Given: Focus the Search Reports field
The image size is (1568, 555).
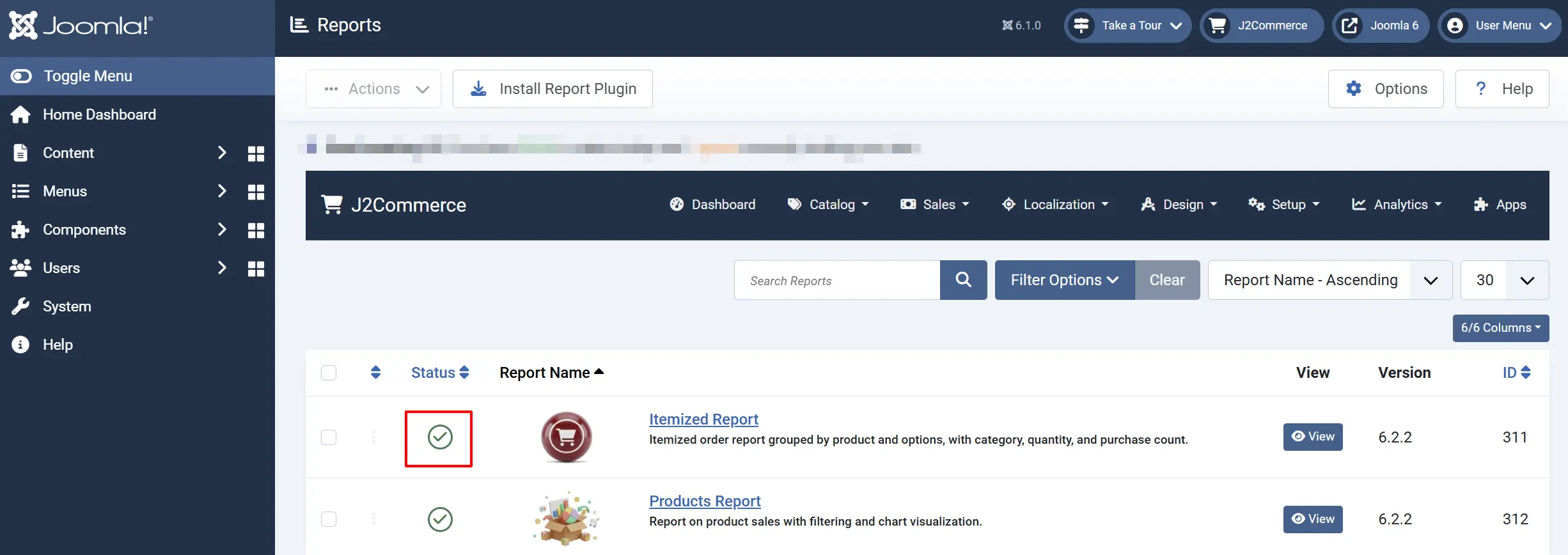Looking at the screenshot, I should coord(837,280).
